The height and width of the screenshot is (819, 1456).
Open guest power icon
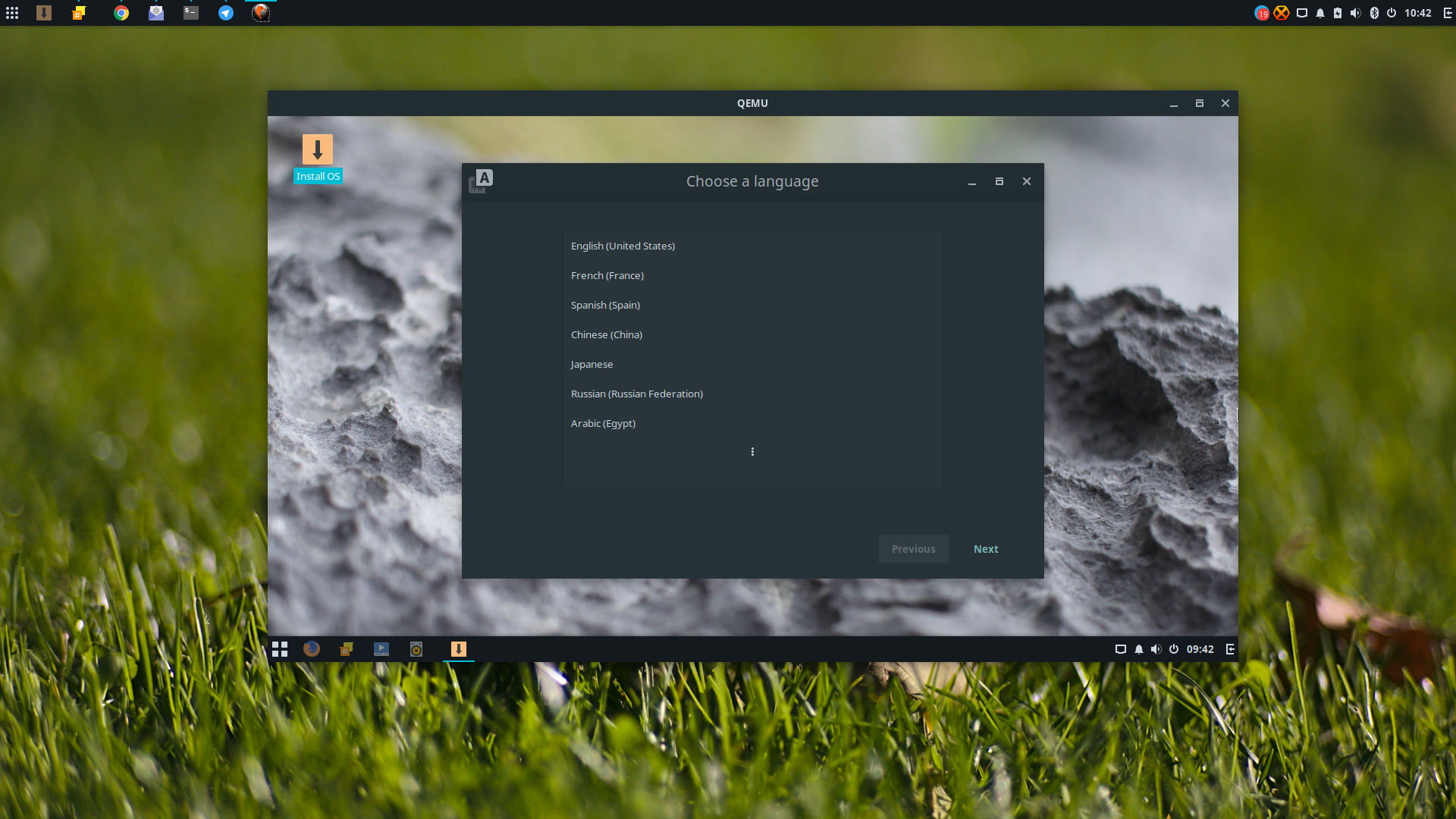pyautogui.click(x=1174, y=649)
